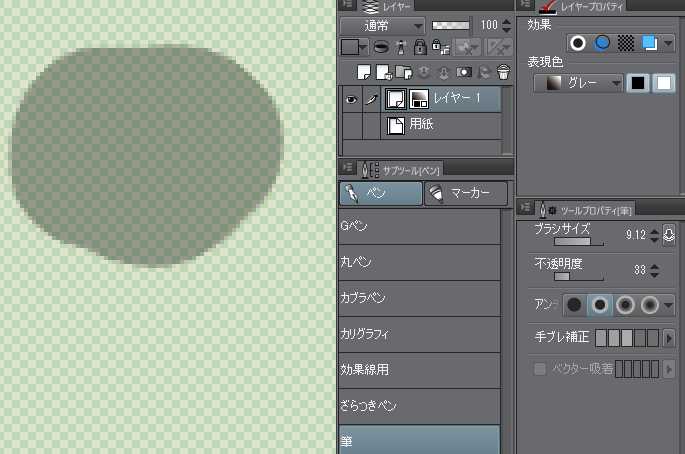This screenshot has height=454, width=685.
Task: Select the ペン sub tool tab
Action: 380,193
